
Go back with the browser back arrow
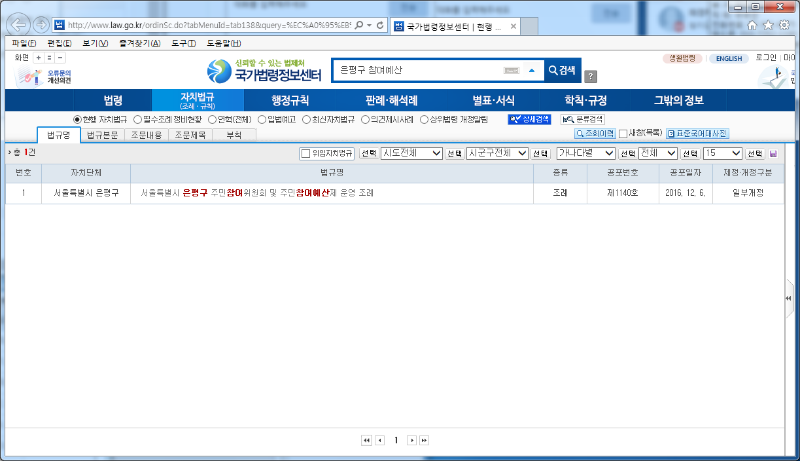coord(19,24)
